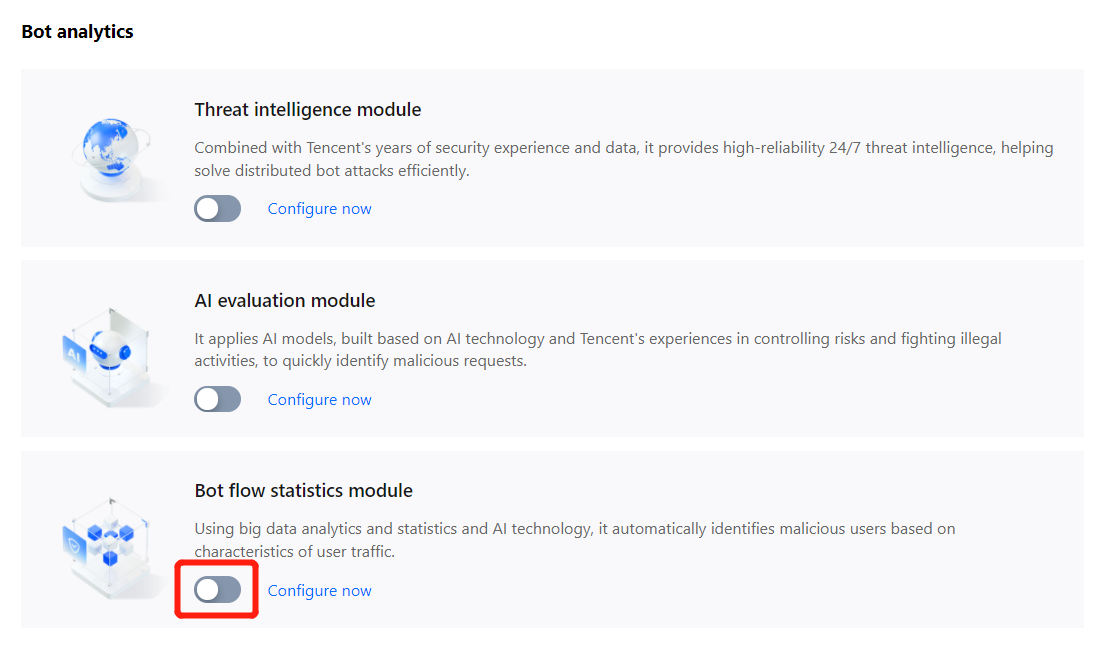Click the Bot flow statistics cube icon

pos(106,540)
